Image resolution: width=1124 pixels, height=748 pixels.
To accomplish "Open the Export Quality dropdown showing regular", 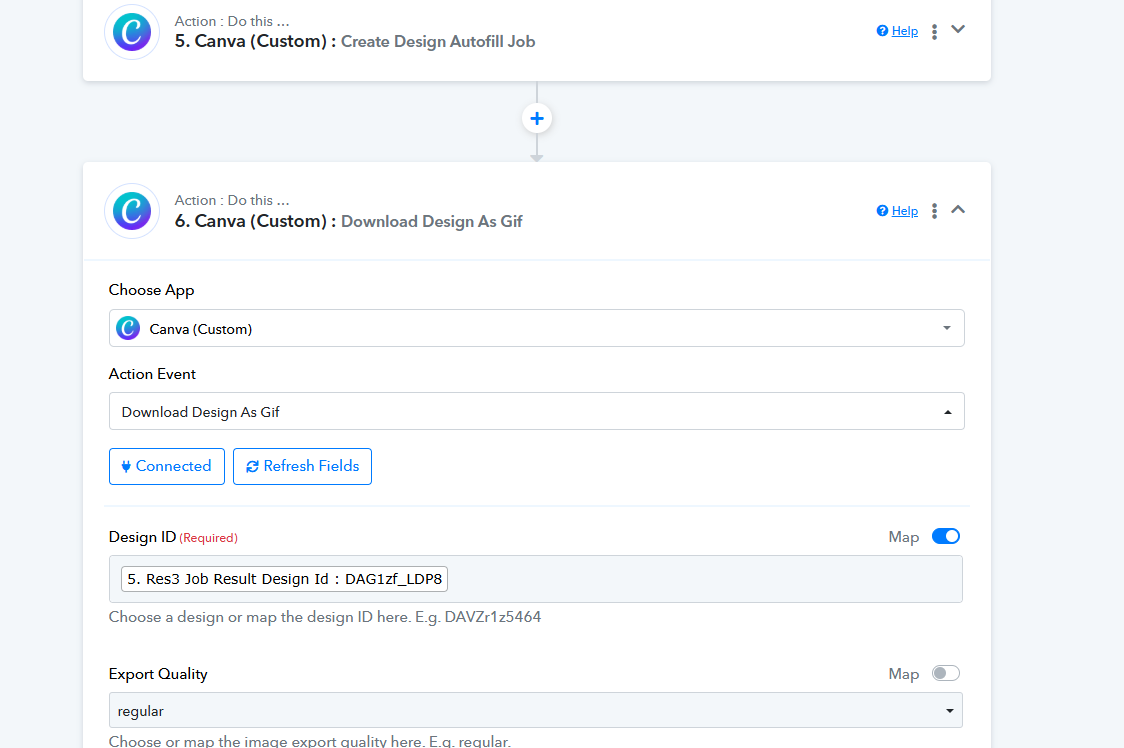I will click(536, 711).
